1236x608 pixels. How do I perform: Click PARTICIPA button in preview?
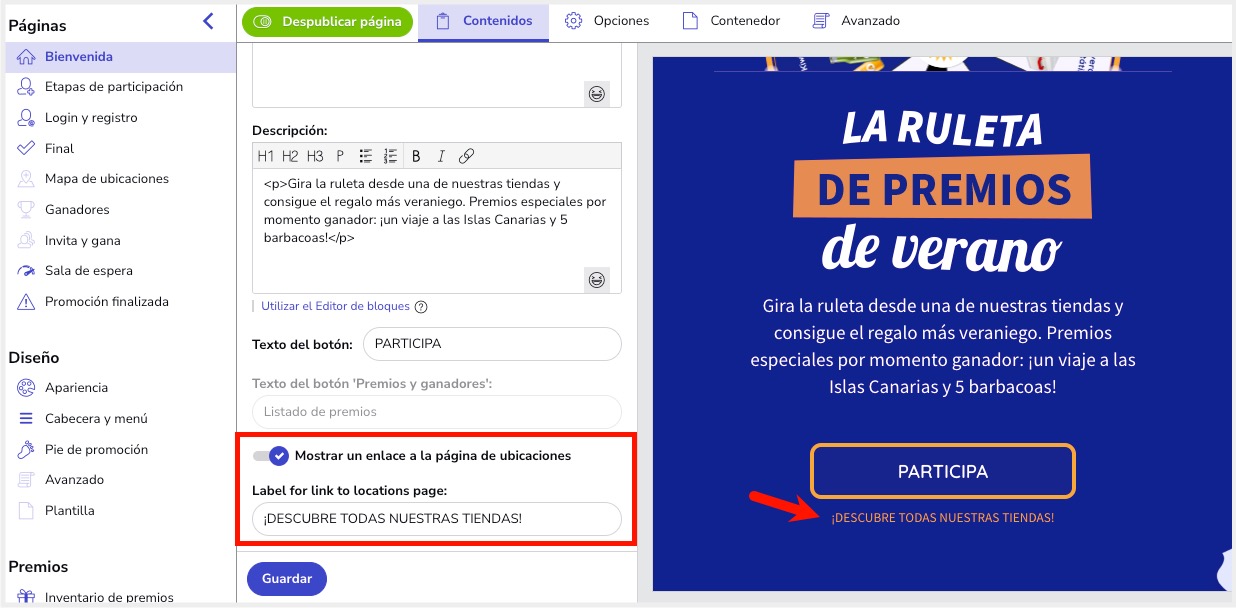click(942, 471)
